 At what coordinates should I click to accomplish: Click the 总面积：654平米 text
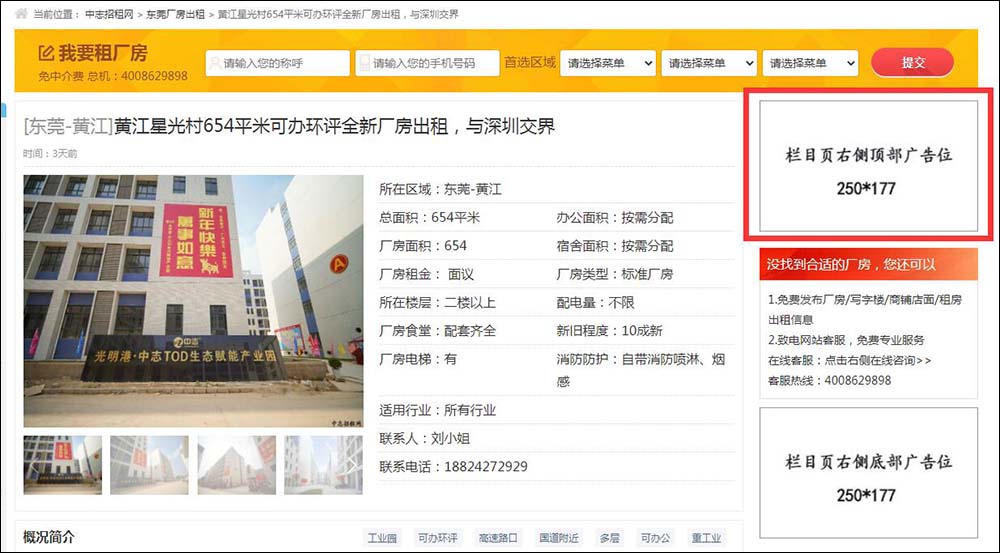tap(430, 218)
